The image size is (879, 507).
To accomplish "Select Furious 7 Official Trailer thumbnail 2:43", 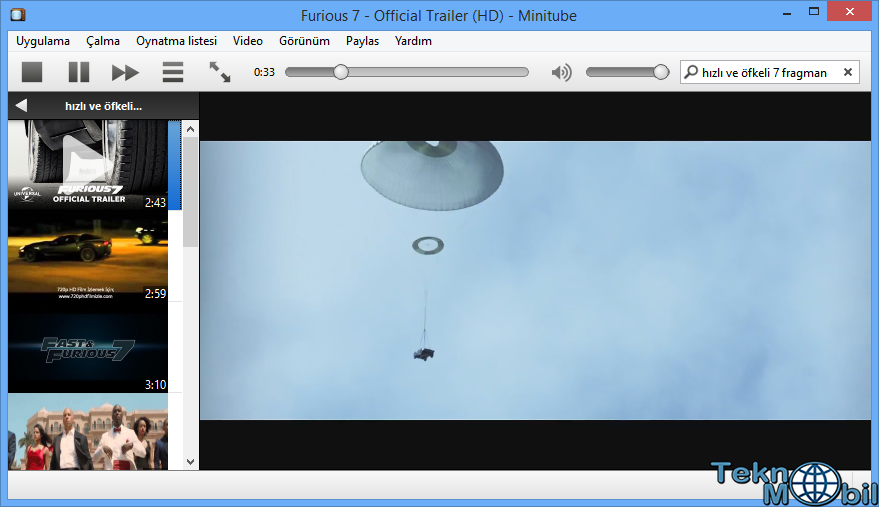I will (88, 165).
